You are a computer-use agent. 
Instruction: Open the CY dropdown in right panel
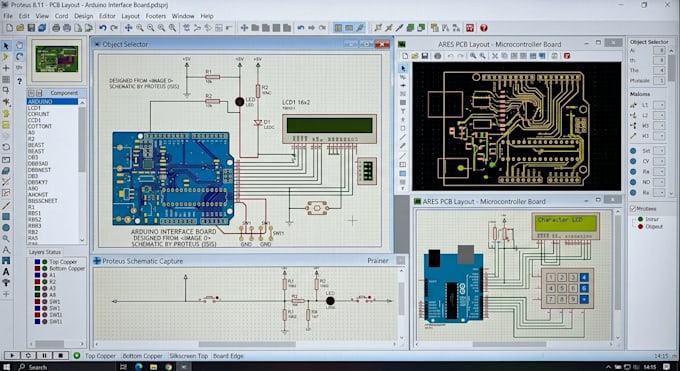tap(659, 161)
